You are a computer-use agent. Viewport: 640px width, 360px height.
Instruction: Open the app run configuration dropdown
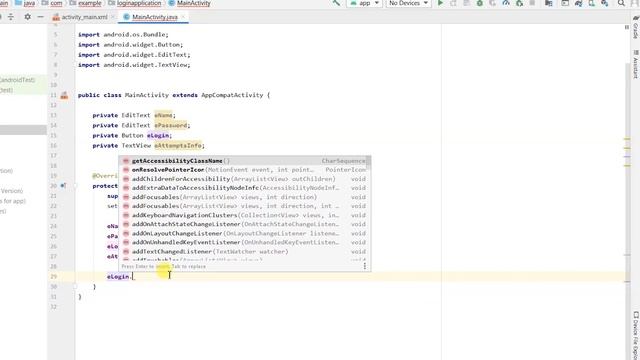[x=364, y=3]
